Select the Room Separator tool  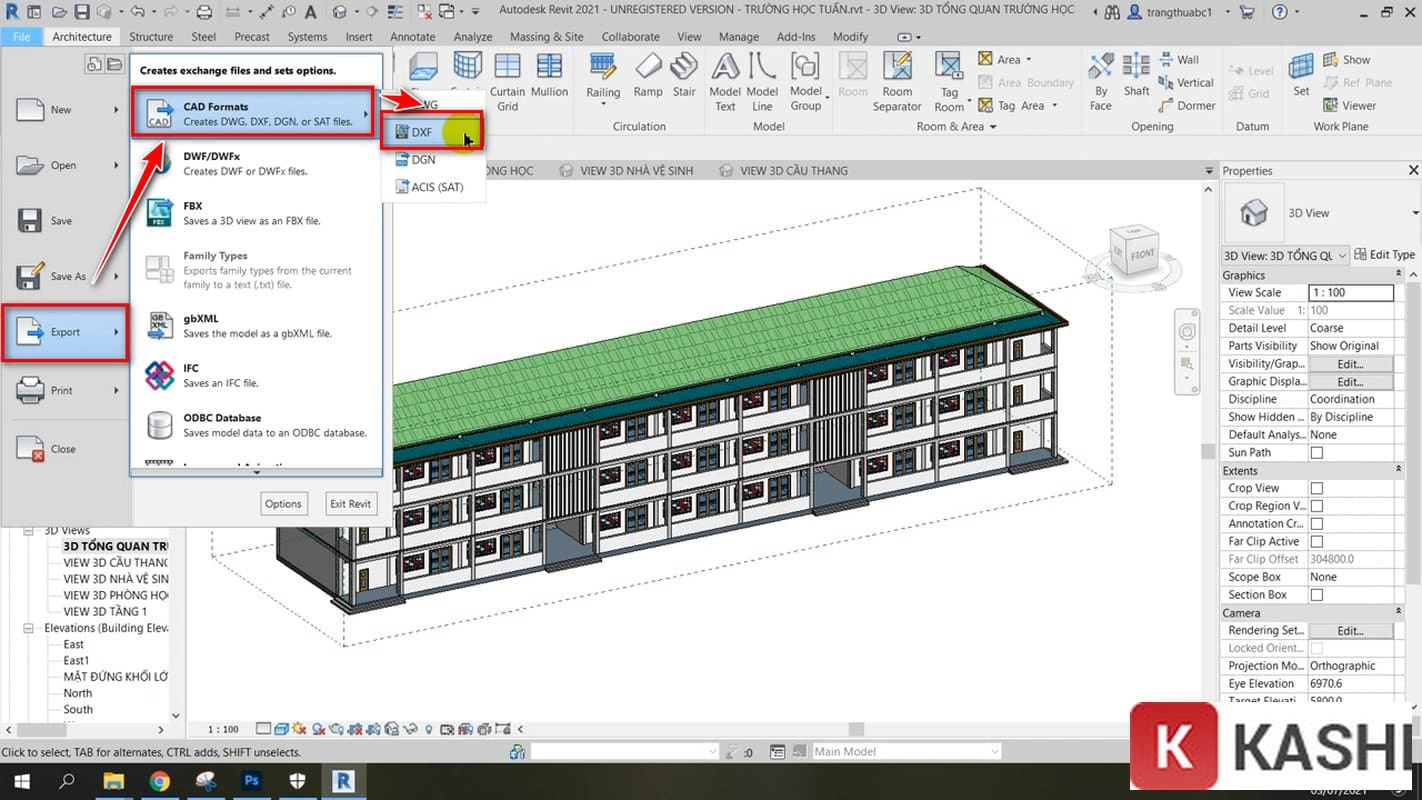point(897,80)
